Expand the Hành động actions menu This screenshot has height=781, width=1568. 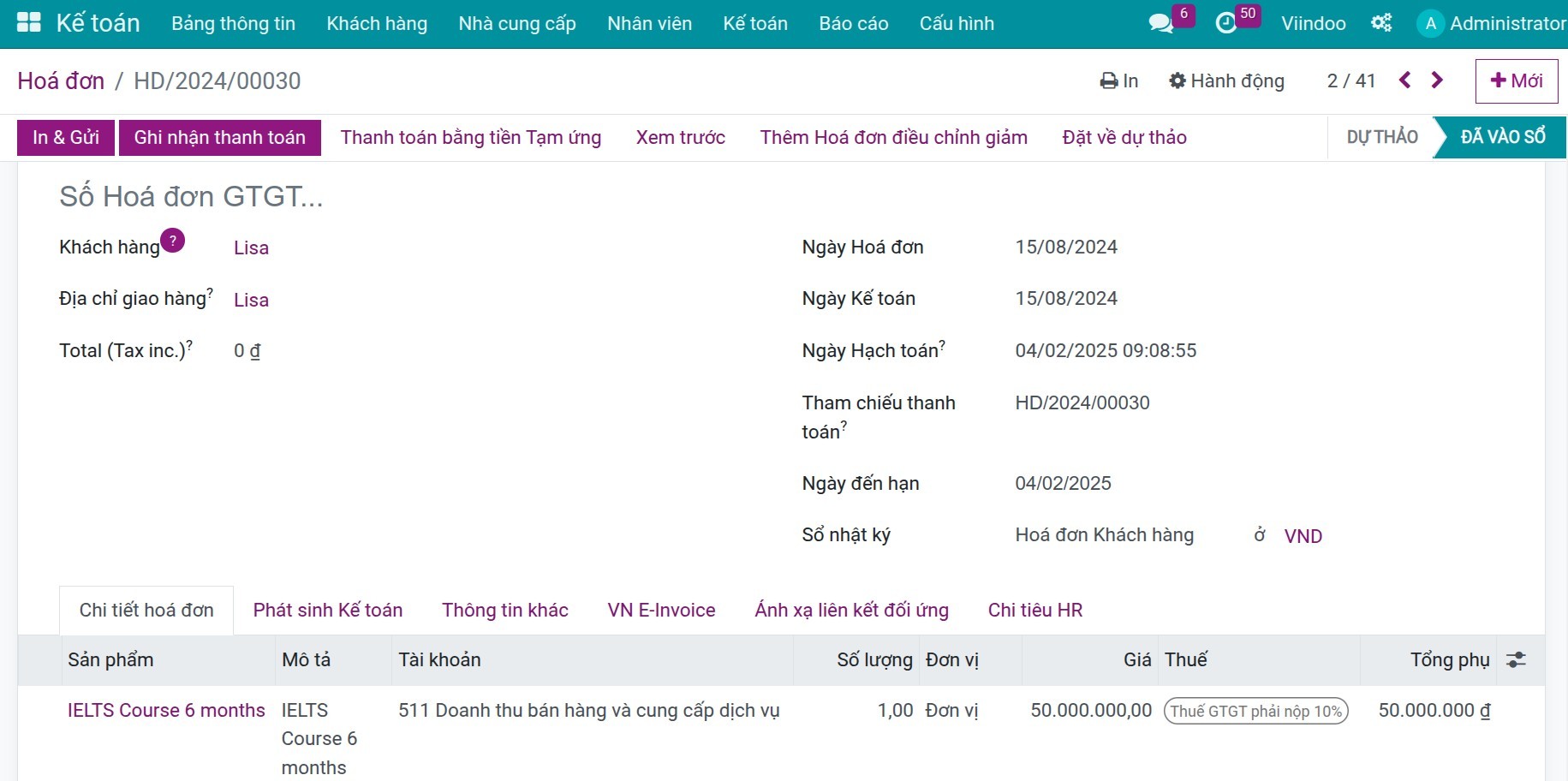point(1226,80)
